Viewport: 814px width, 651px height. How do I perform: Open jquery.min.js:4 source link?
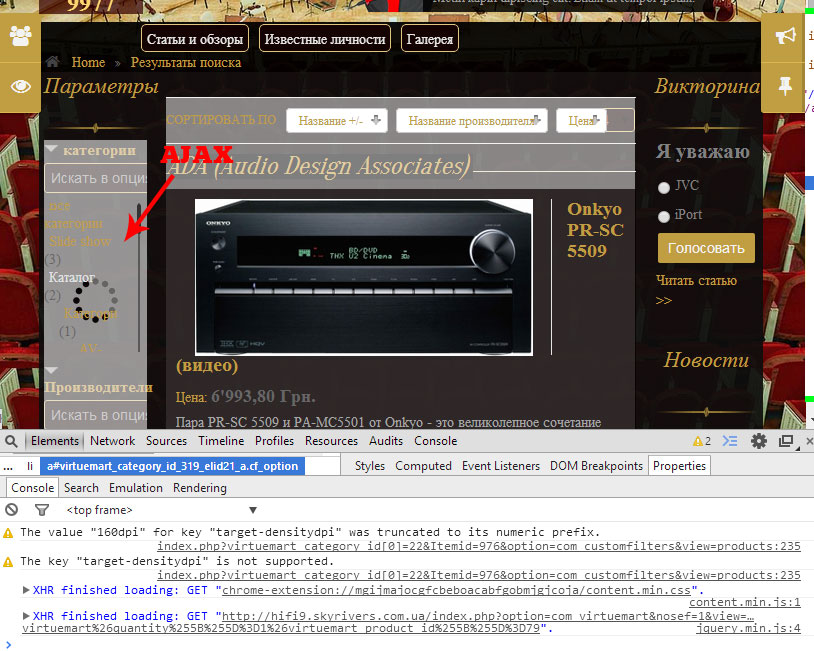748,628
